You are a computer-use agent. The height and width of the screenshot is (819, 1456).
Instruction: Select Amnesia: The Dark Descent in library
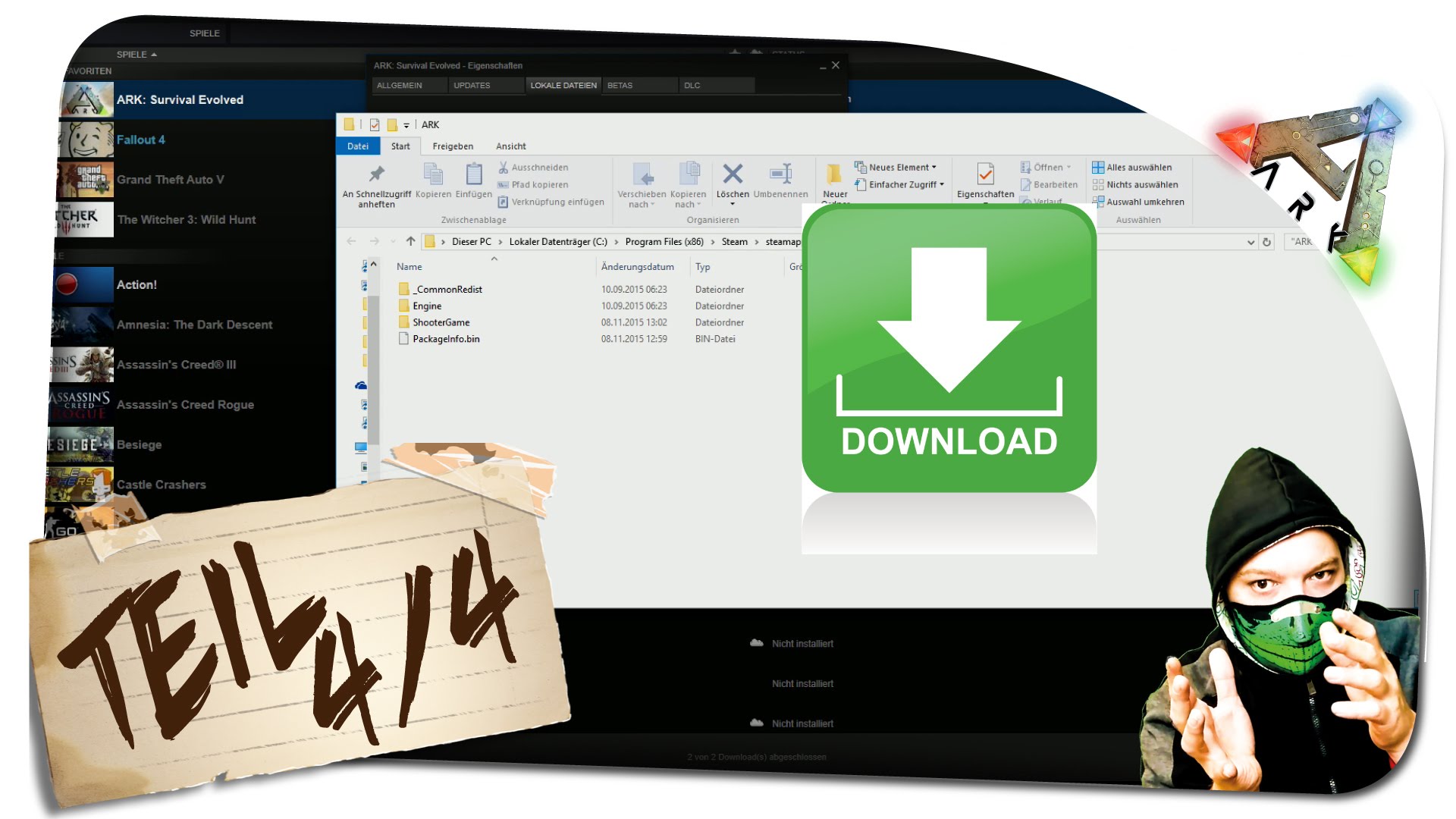point(196,325)
